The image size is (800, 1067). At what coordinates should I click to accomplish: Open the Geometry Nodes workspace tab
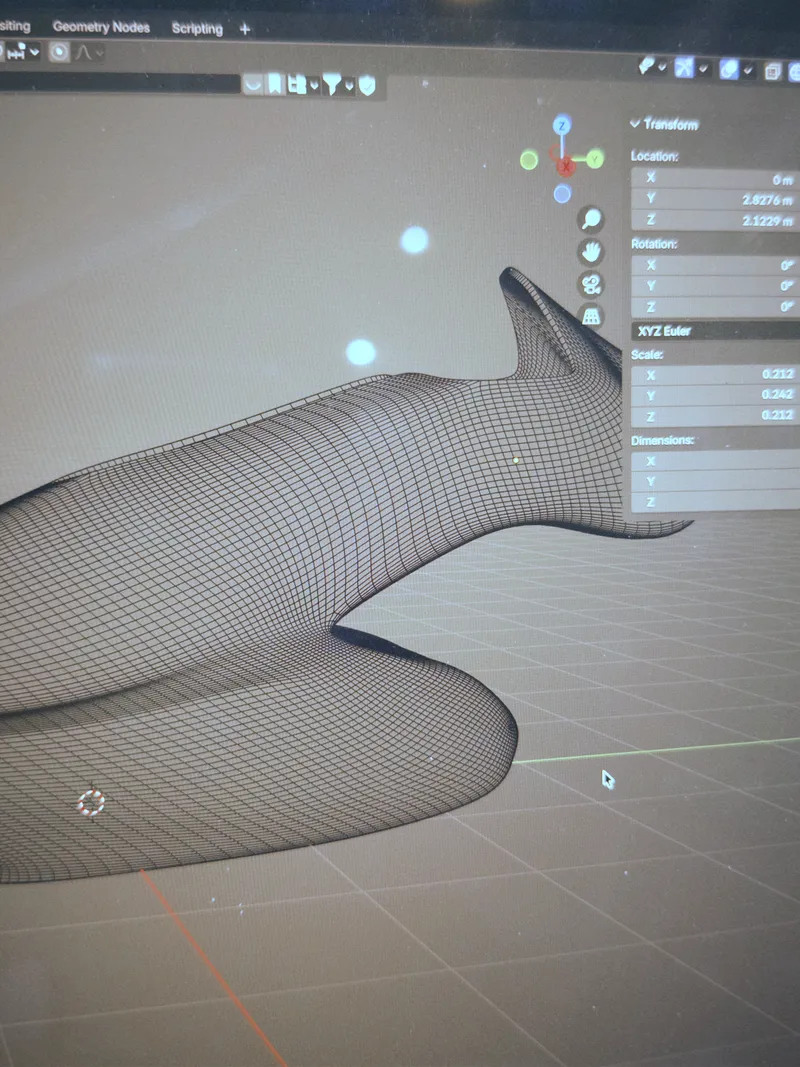(101, 27)
